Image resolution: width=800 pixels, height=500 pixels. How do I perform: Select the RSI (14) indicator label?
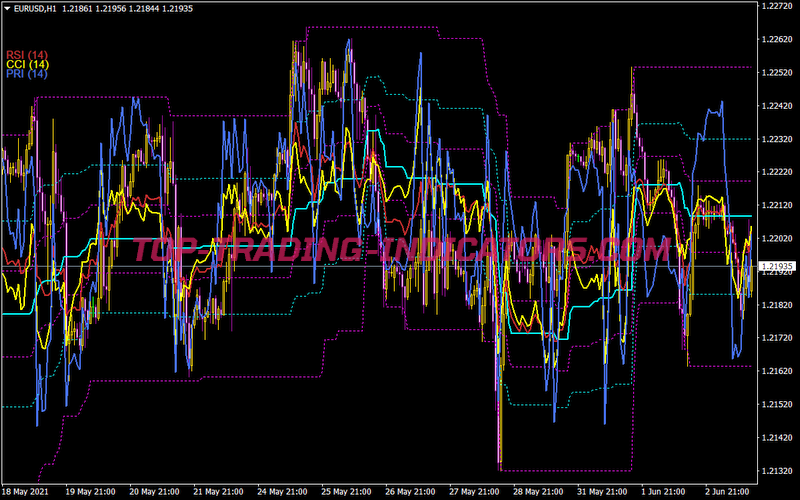[27, 55]
